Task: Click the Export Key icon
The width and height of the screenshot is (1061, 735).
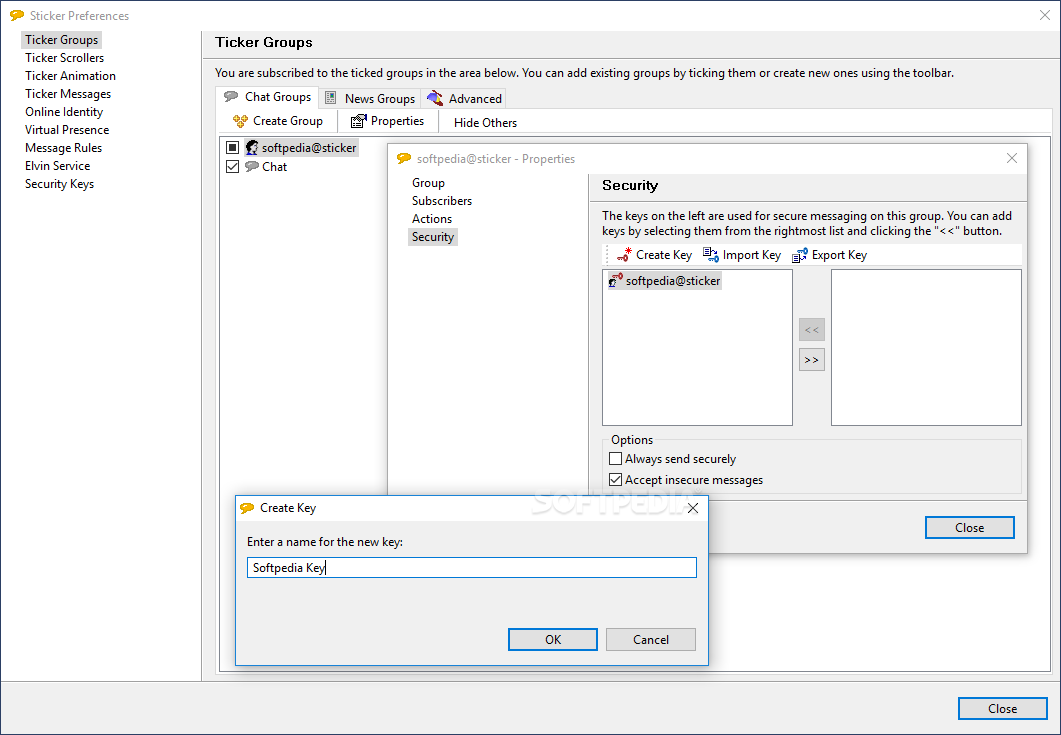Action: [799, 255]
